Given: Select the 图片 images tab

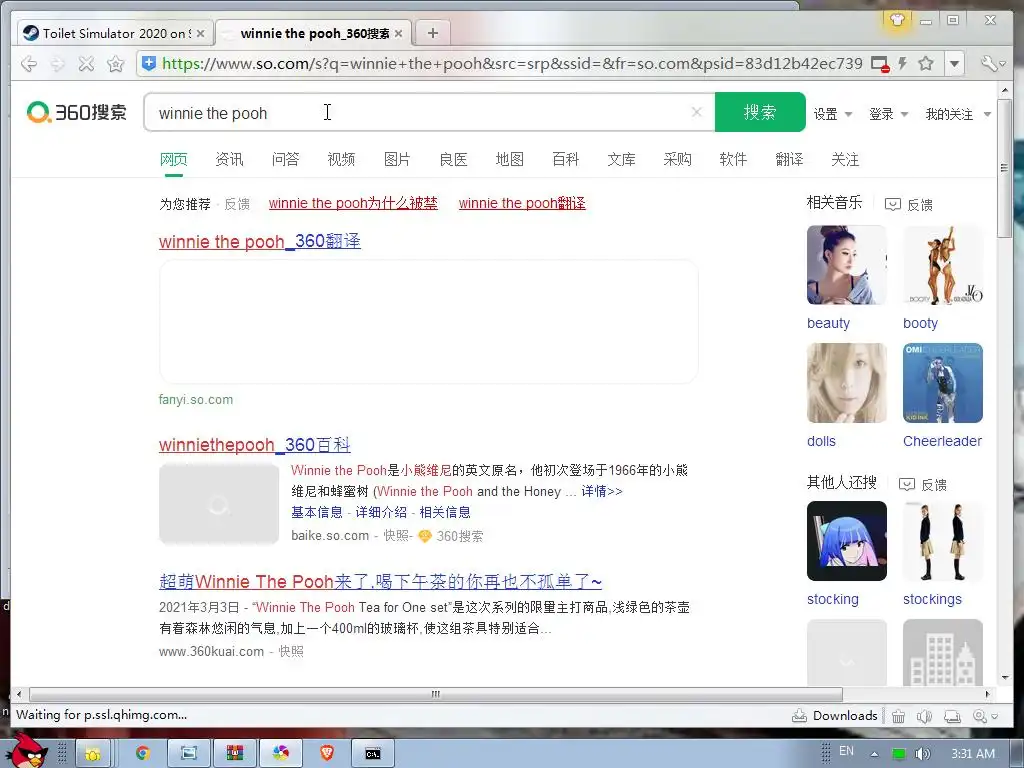Looking at the screenshot, I should coord(397,159).
